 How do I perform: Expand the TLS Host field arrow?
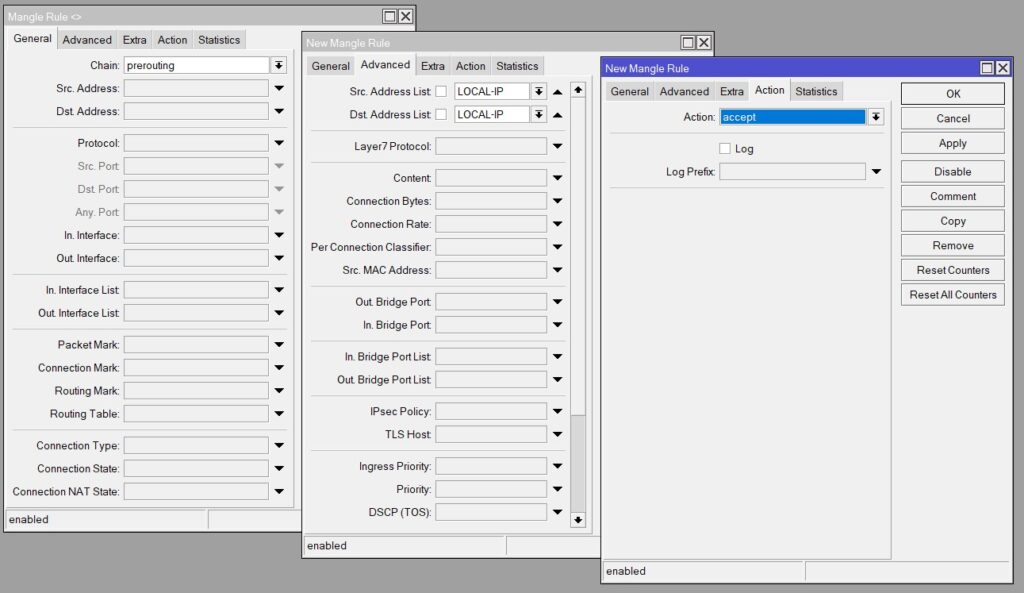557,435
